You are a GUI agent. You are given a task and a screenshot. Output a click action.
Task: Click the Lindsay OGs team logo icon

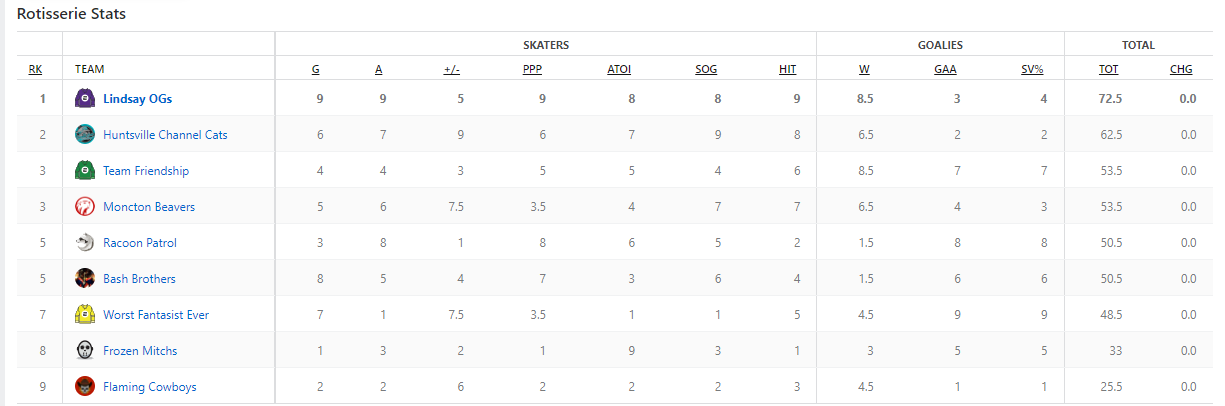click(x=85, y=99)
